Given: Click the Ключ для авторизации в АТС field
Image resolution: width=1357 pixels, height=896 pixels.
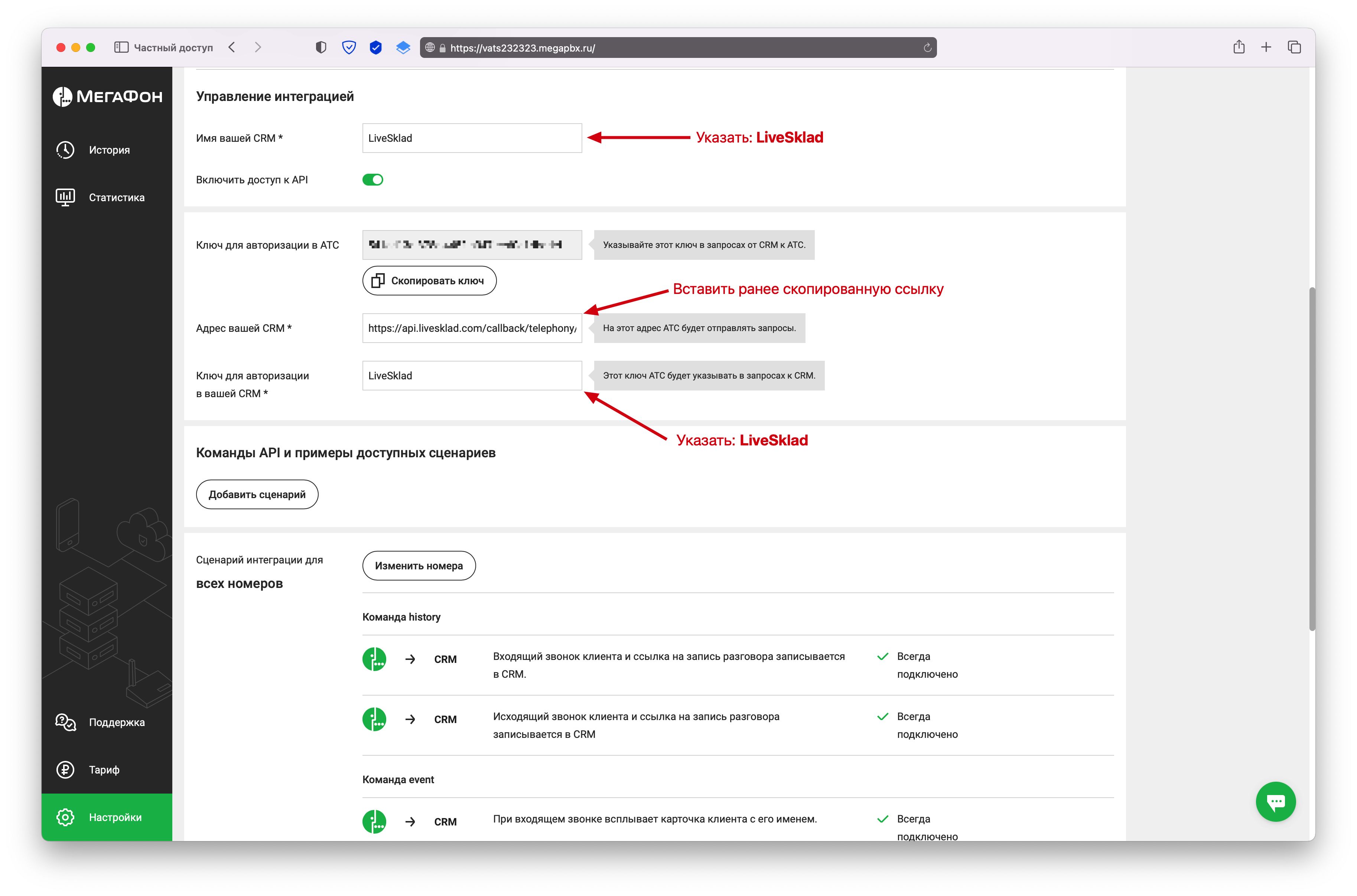Looking at the screenshot, I should [472, 245].
